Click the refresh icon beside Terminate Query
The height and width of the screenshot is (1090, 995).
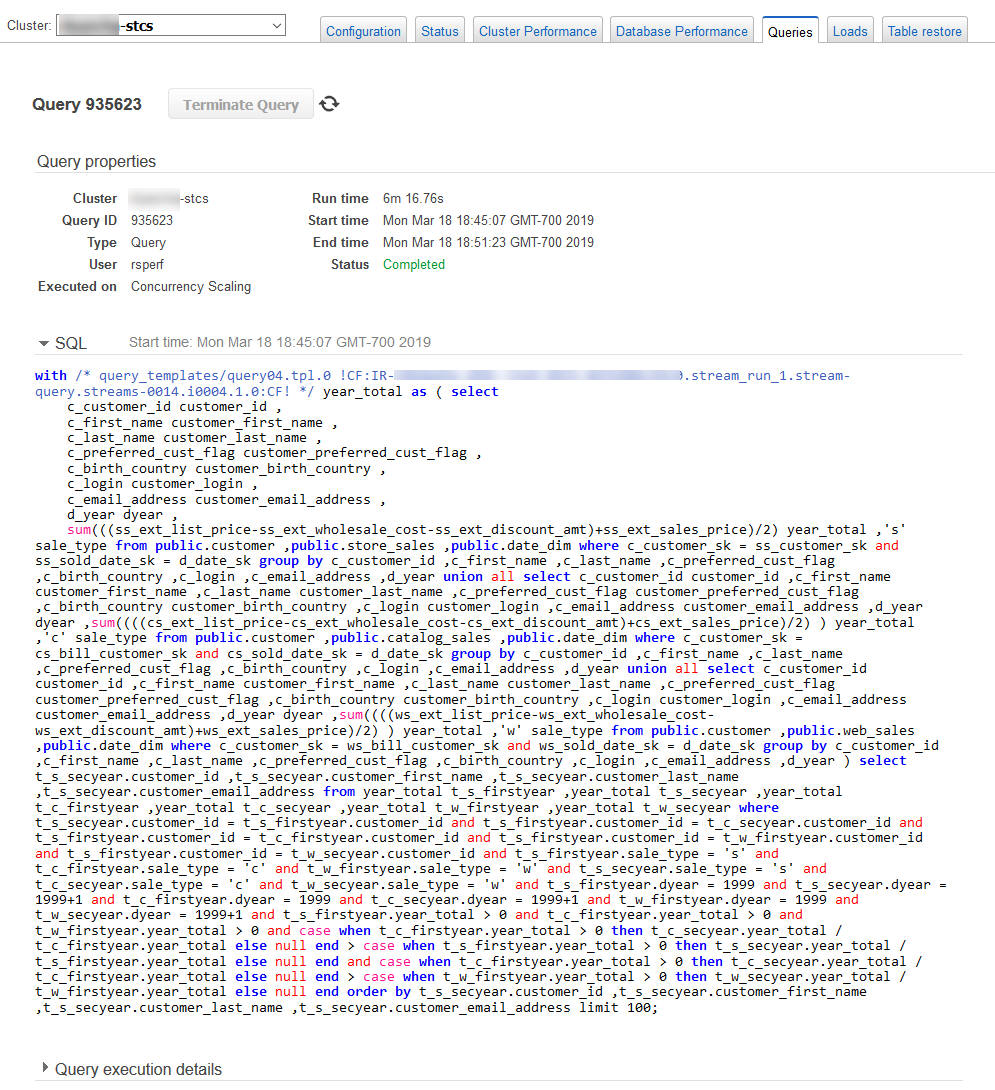(x=329, y=104)
